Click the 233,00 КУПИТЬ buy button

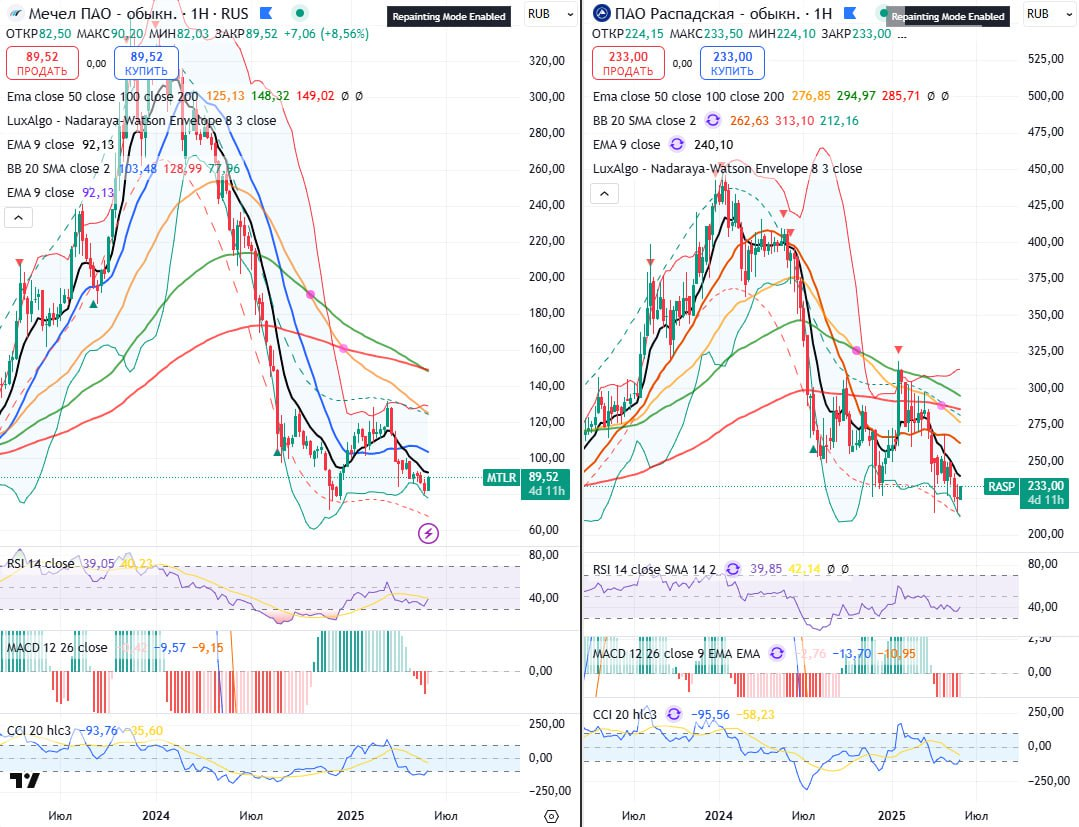(732, 63)
